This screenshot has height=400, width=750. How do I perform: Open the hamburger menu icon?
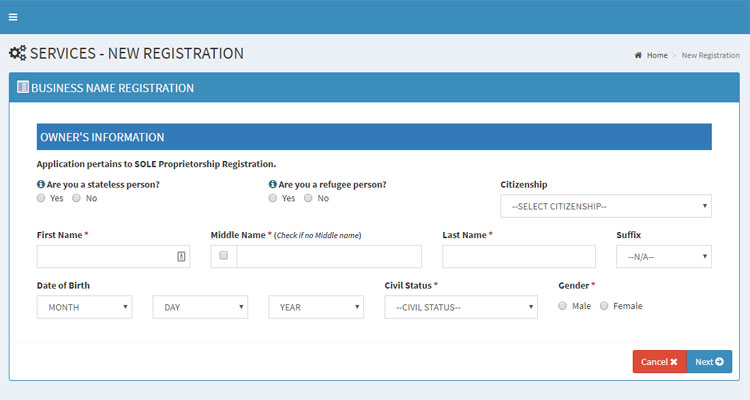(x=13, y=17)
